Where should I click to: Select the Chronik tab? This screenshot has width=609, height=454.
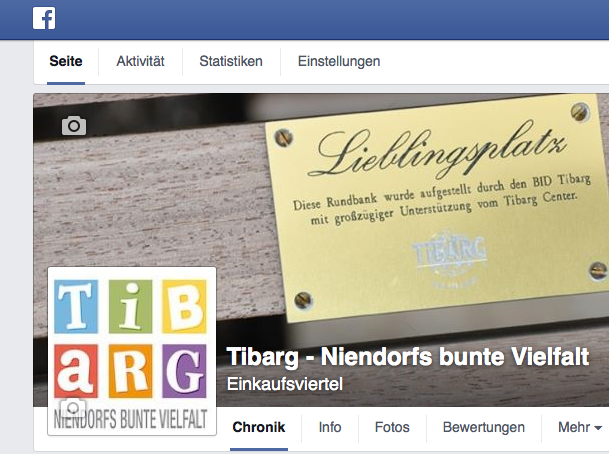[x=259, y=427]
